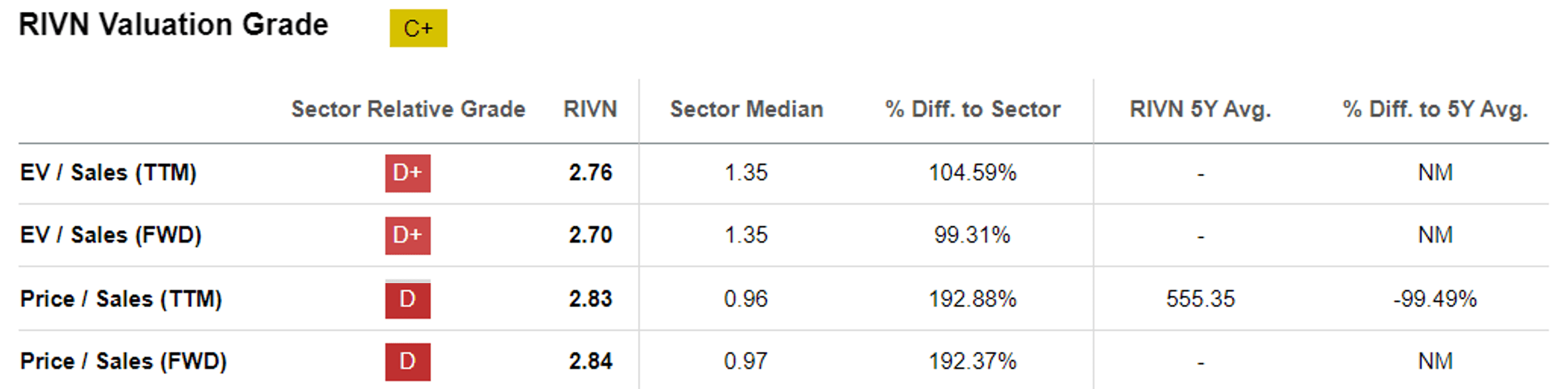This screenshot has width=1568, height=389.
Task: Open the EV / Sales (TTM) metric
Action: coord(108,173)
